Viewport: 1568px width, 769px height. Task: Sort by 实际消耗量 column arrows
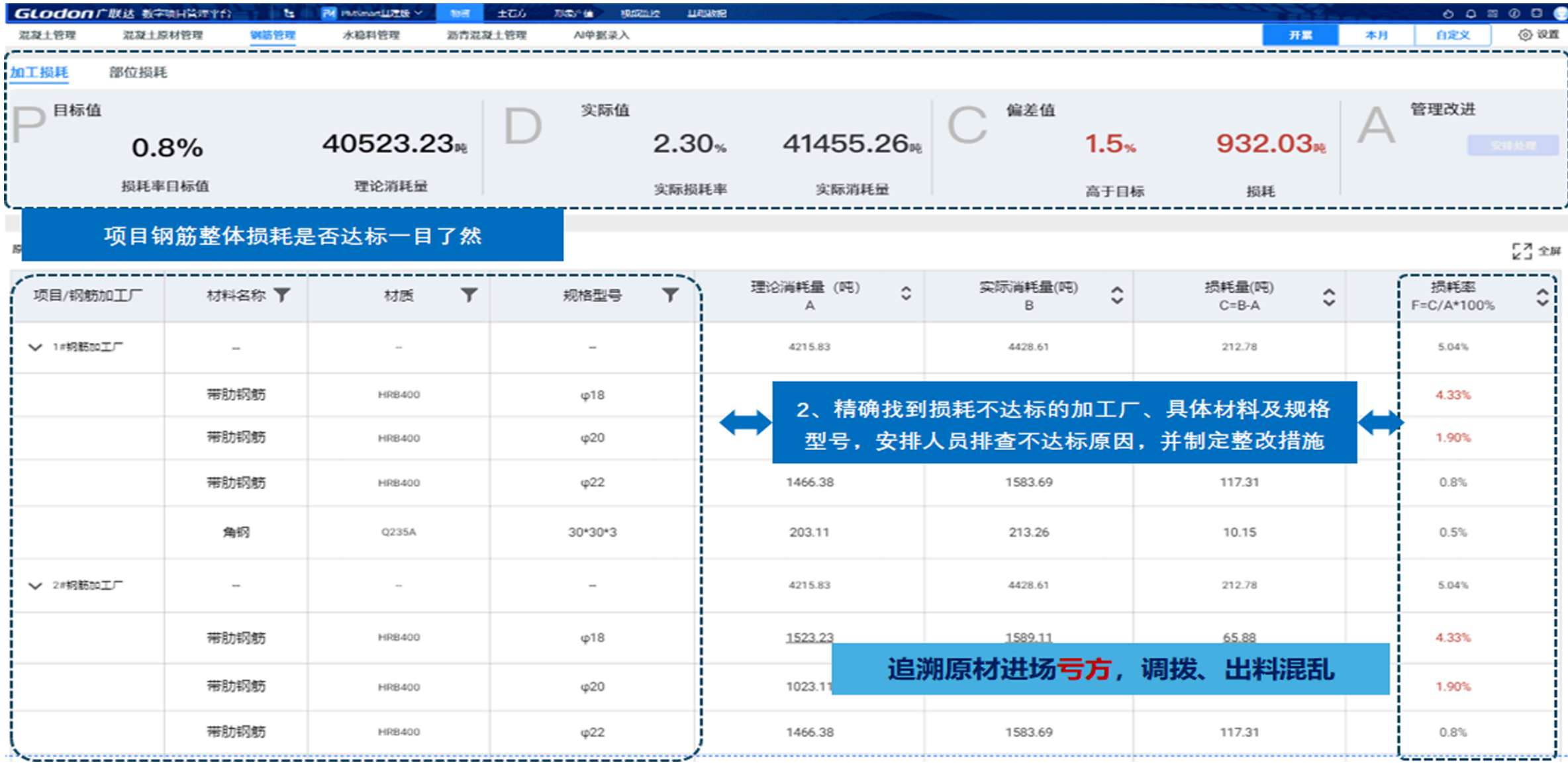pos(1117,295)
